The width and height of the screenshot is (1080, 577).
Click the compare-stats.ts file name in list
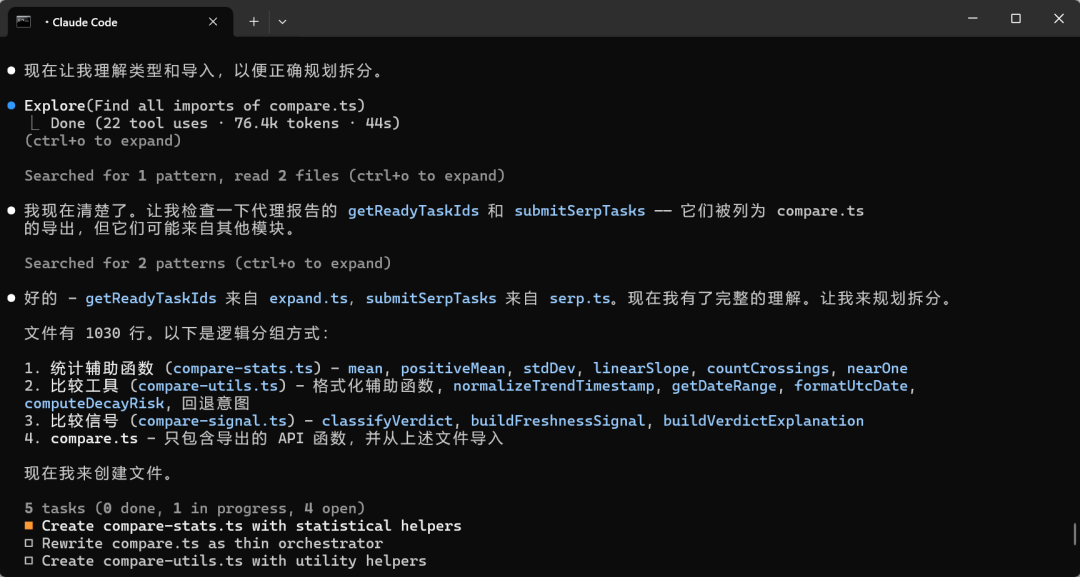click(243, 368)
